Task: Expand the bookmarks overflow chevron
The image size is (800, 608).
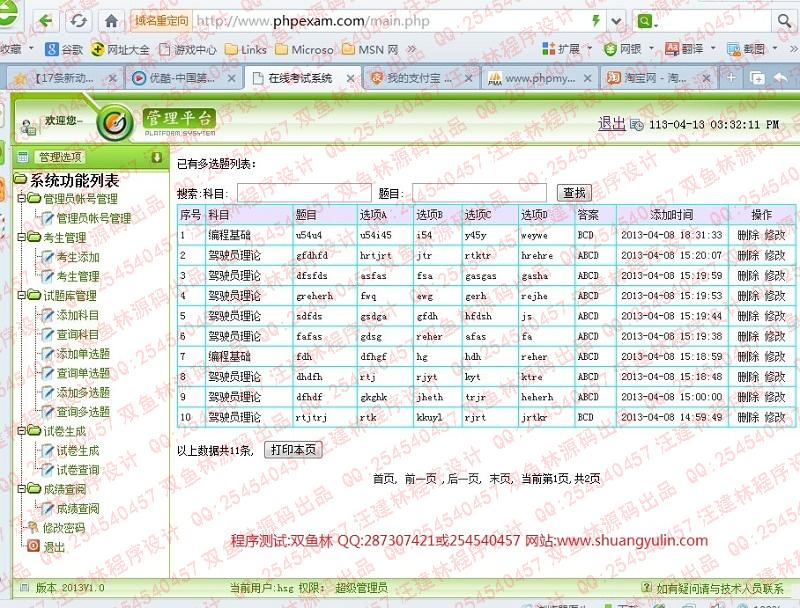Action: (x=411, y=49)
